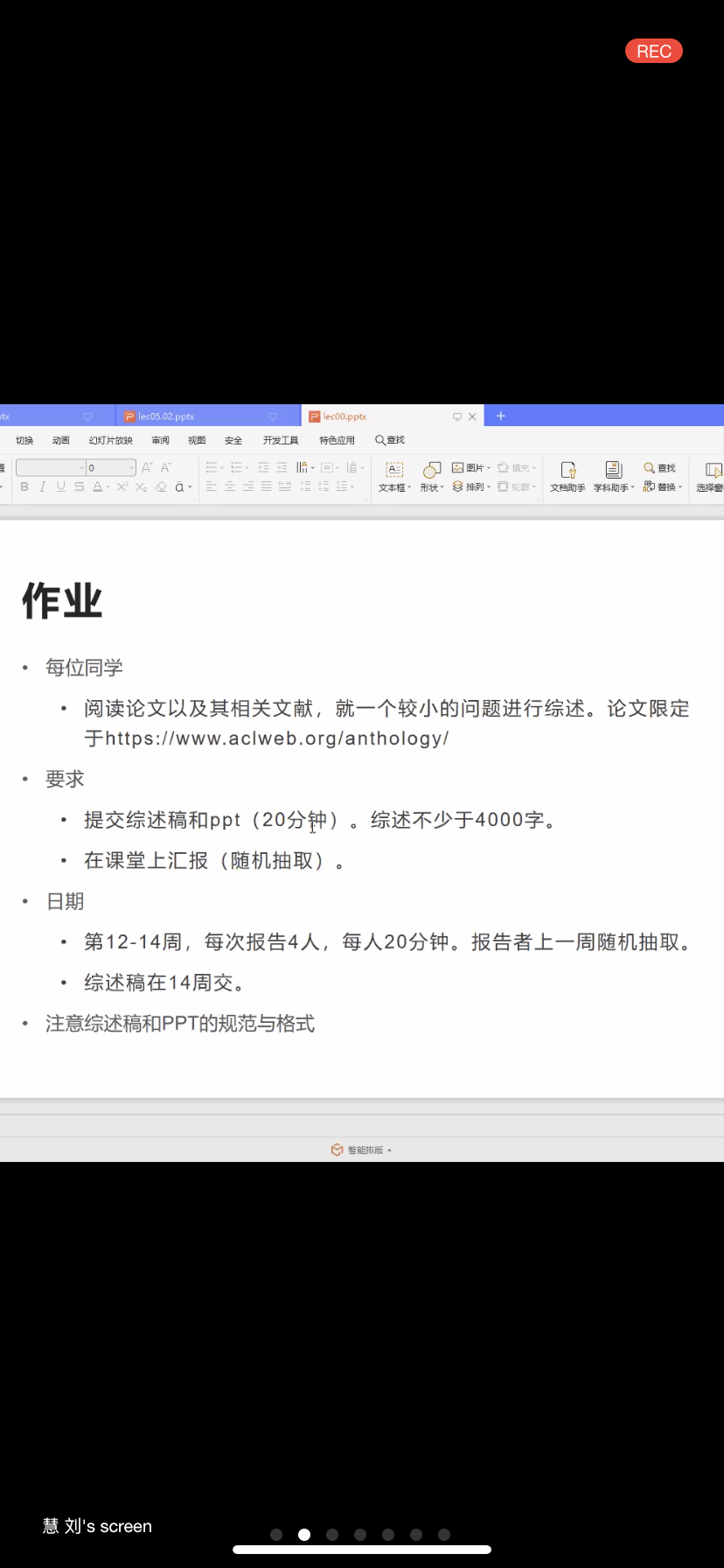The image size is (724, 1568).
Task: Open the 开发工具 developer tools tab
Action: click(281, 440)
